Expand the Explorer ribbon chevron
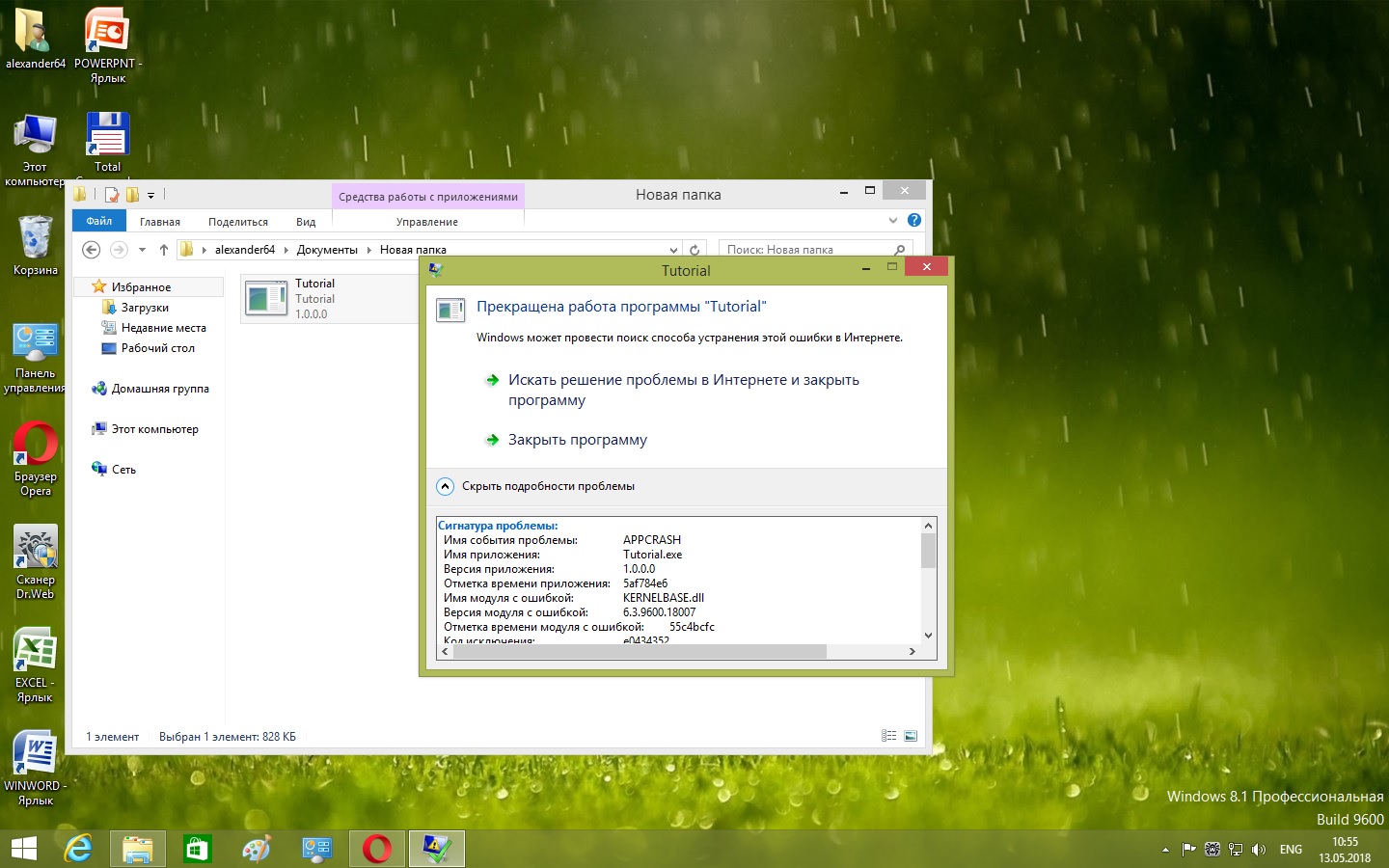 892,221
